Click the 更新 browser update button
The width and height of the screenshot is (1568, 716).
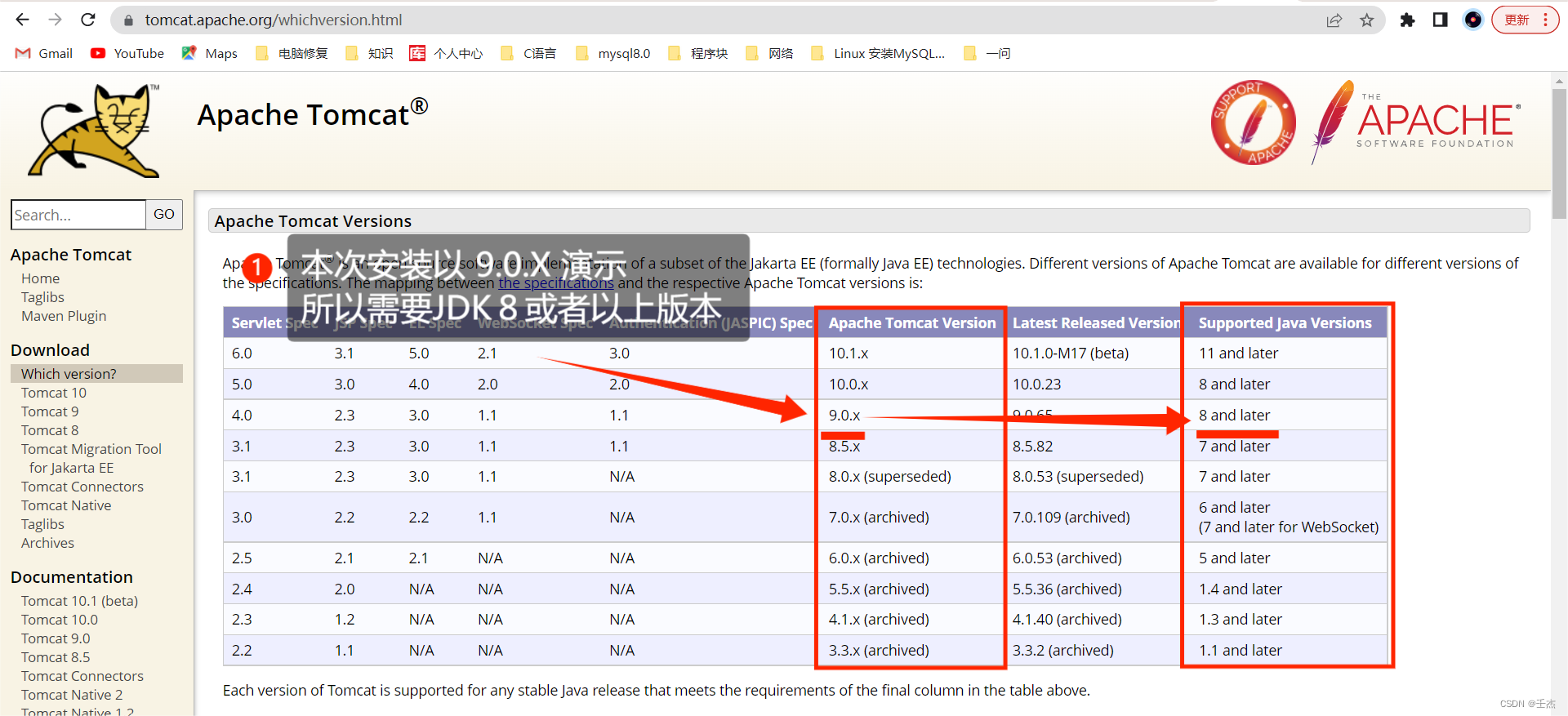coord(1525,20)
